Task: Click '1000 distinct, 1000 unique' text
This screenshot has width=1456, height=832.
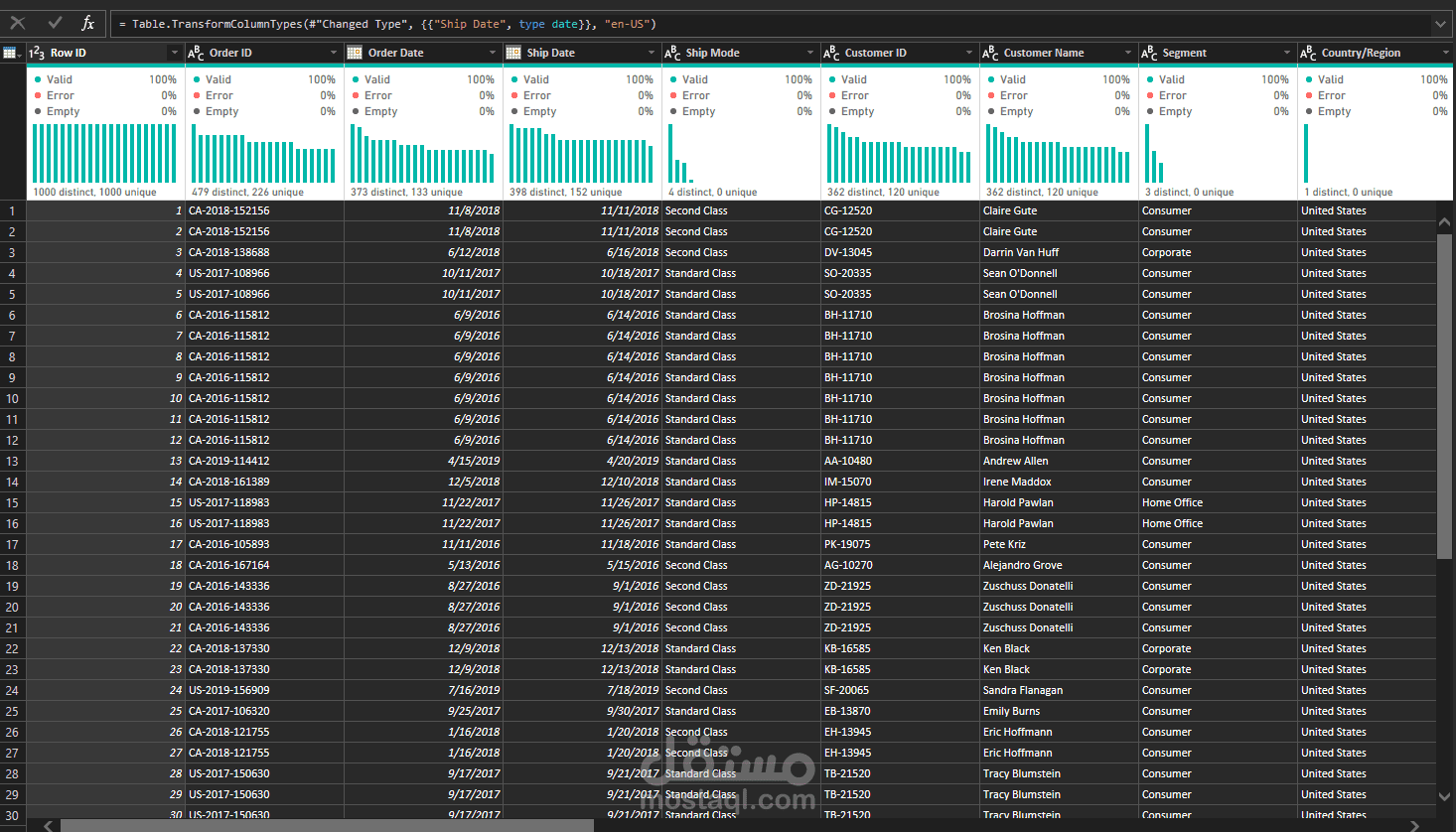Action: [x=94, y=193]
